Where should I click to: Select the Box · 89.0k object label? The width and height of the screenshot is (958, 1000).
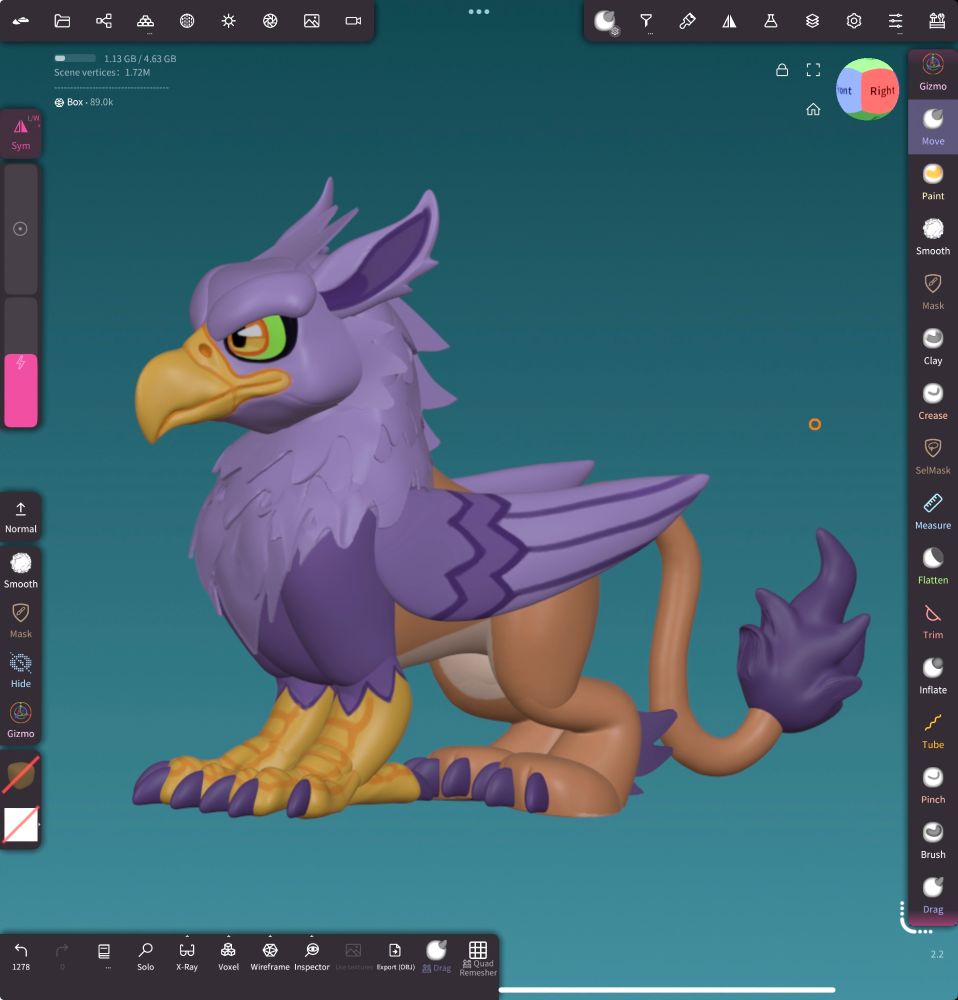pos(84,102)
